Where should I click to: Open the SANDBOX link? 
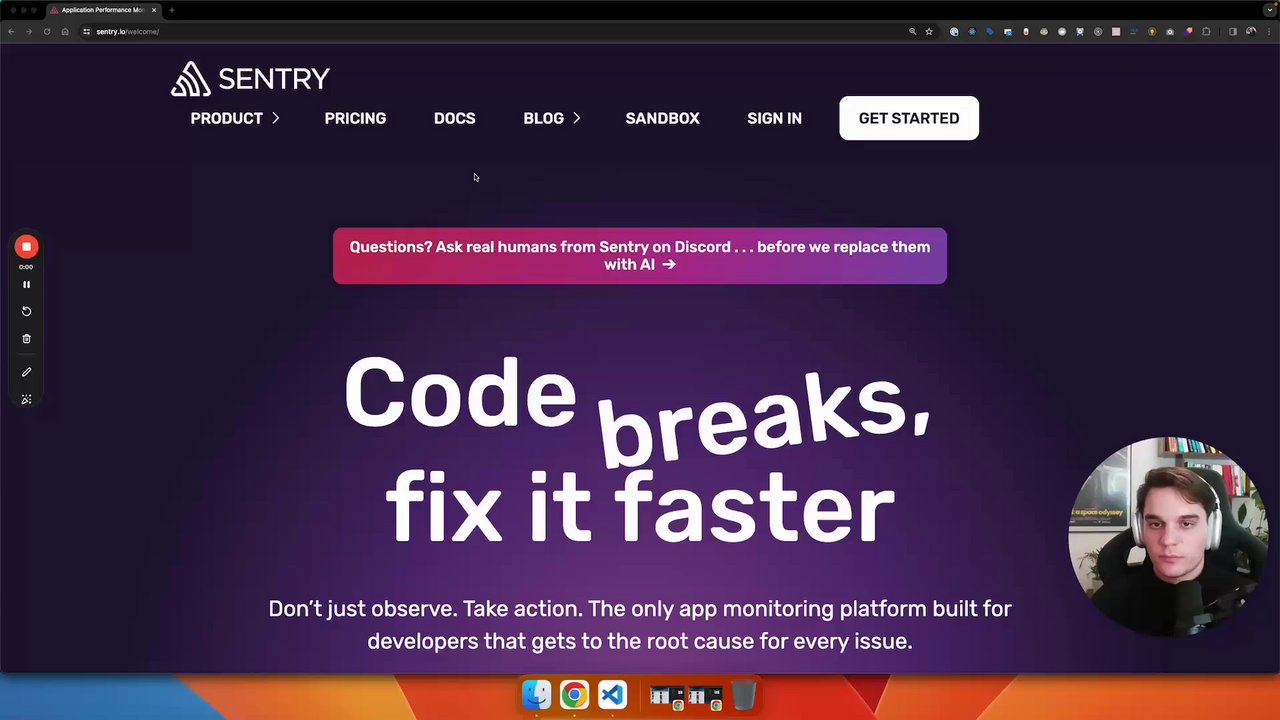(x=662, y=118)
